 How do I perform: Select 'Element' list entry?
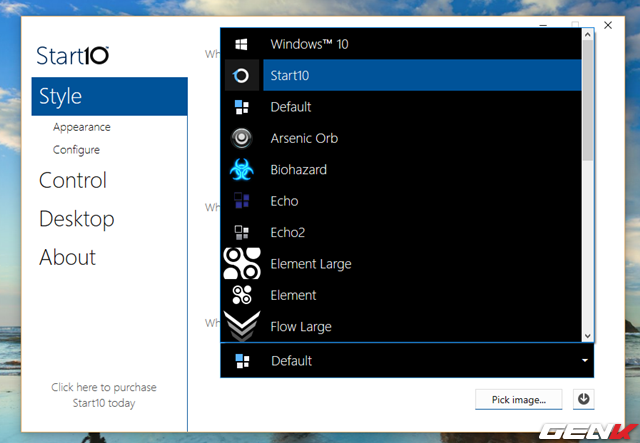[x=293, y=295]
